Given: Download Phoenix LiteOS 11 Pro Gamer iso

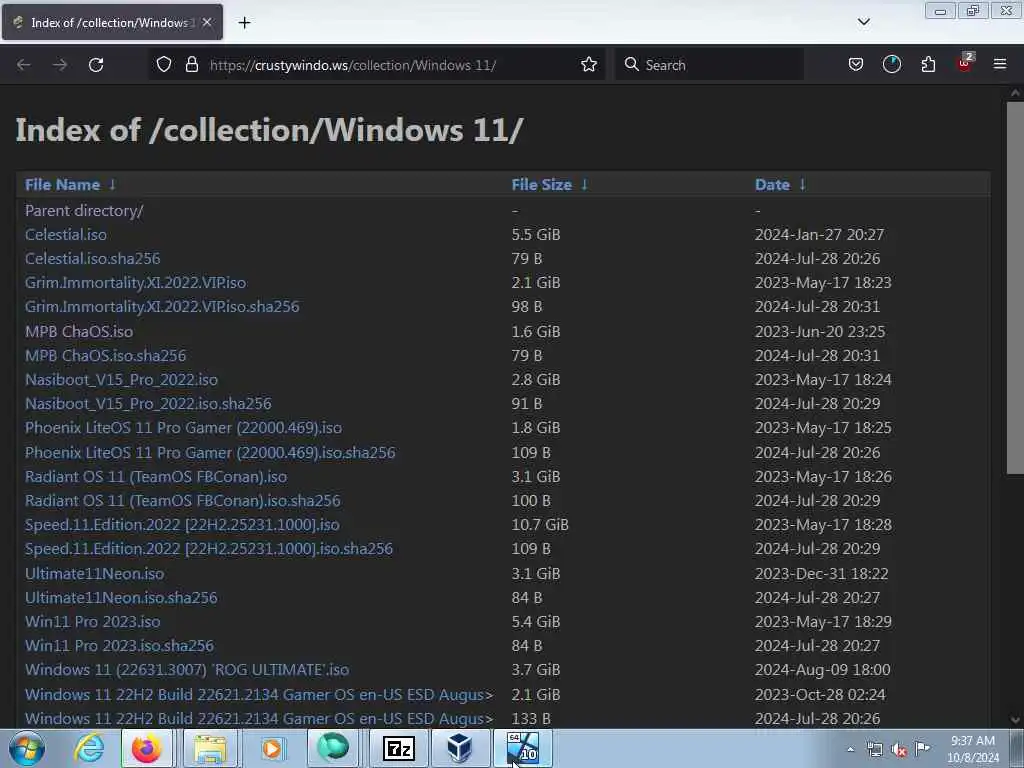Looking at the screenshot, I should click(x=184, y=428).
